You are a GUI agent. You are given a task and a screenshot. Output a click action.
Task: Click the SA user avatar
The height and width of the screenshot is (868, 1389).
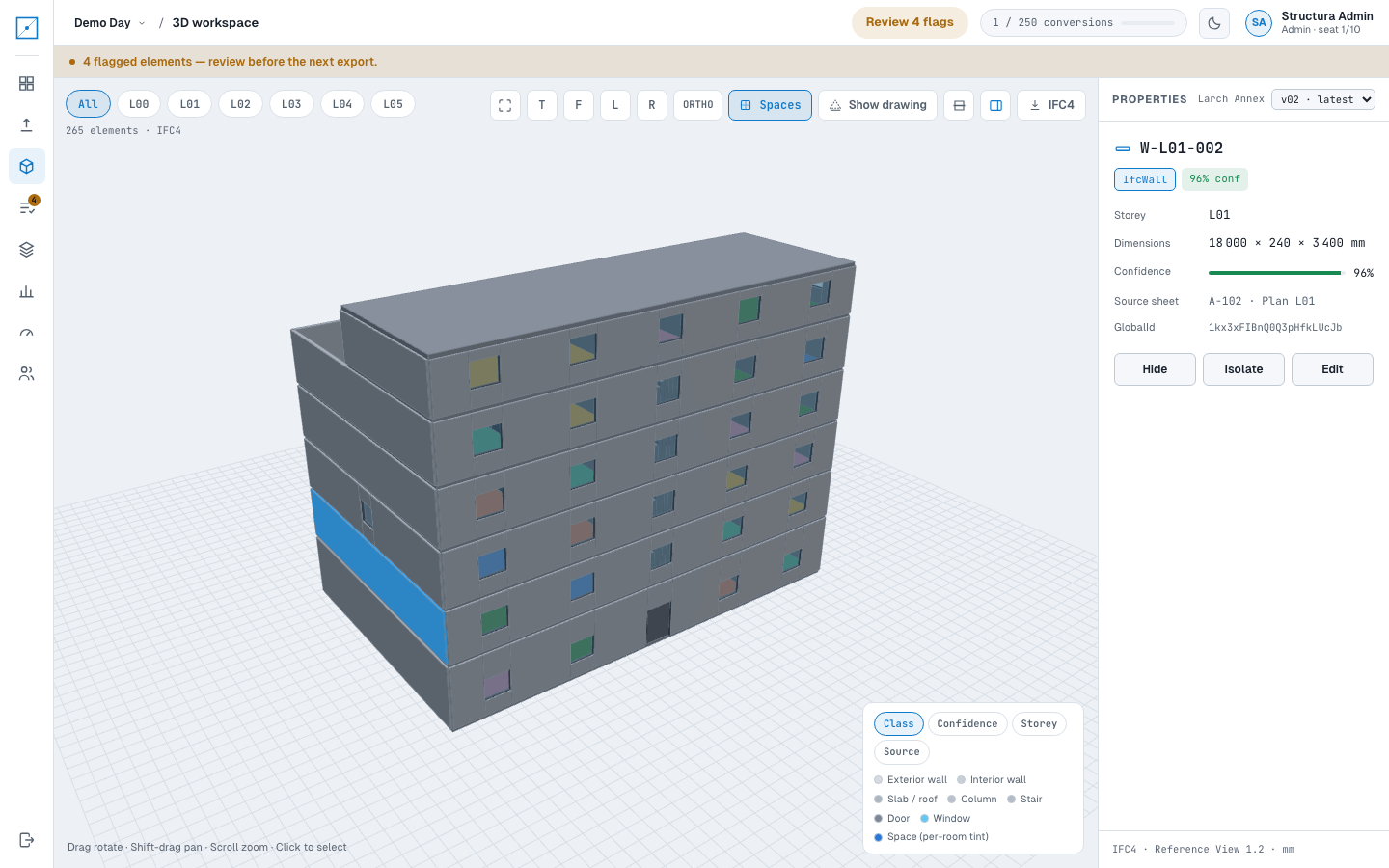(1259, 23)
